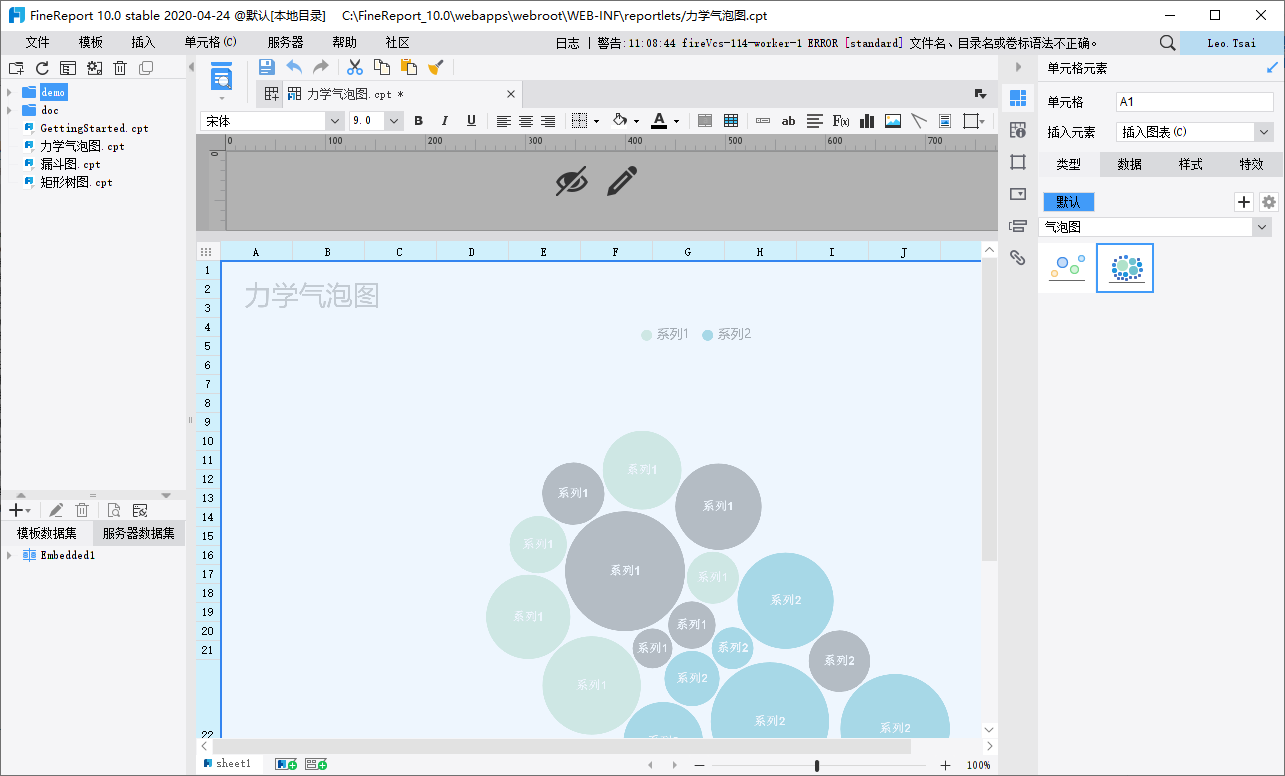This screenshot has width=1285, height=776.
Task: Click the insert formula F(x) icon
Action: [x=841, y=121]
